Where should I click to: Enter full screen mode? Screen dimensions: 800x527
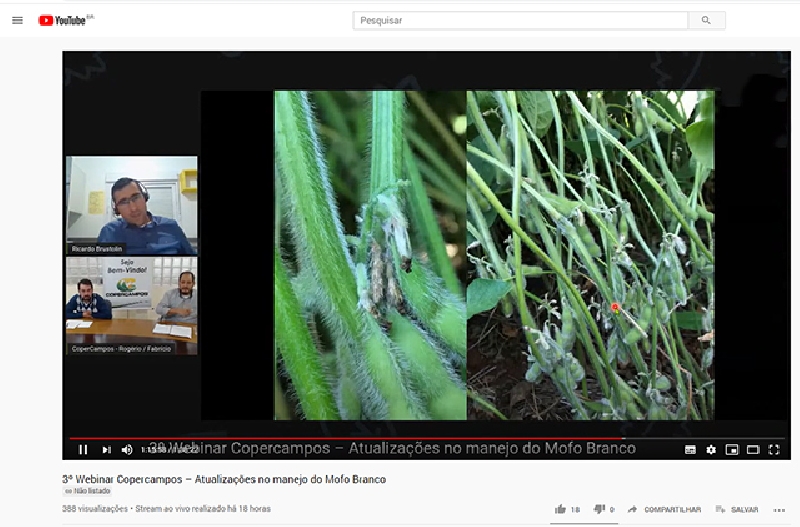(774, 449)
